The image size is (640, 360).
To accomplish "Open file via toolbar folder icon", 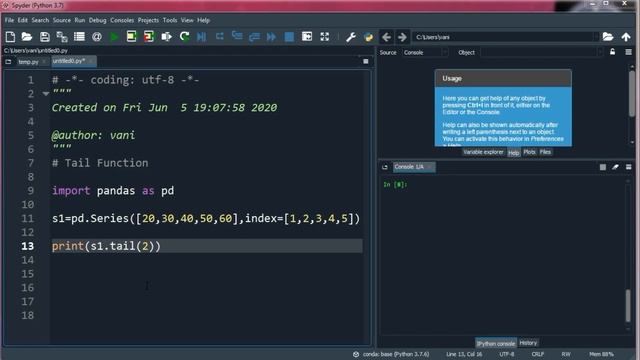I will 27,37.
